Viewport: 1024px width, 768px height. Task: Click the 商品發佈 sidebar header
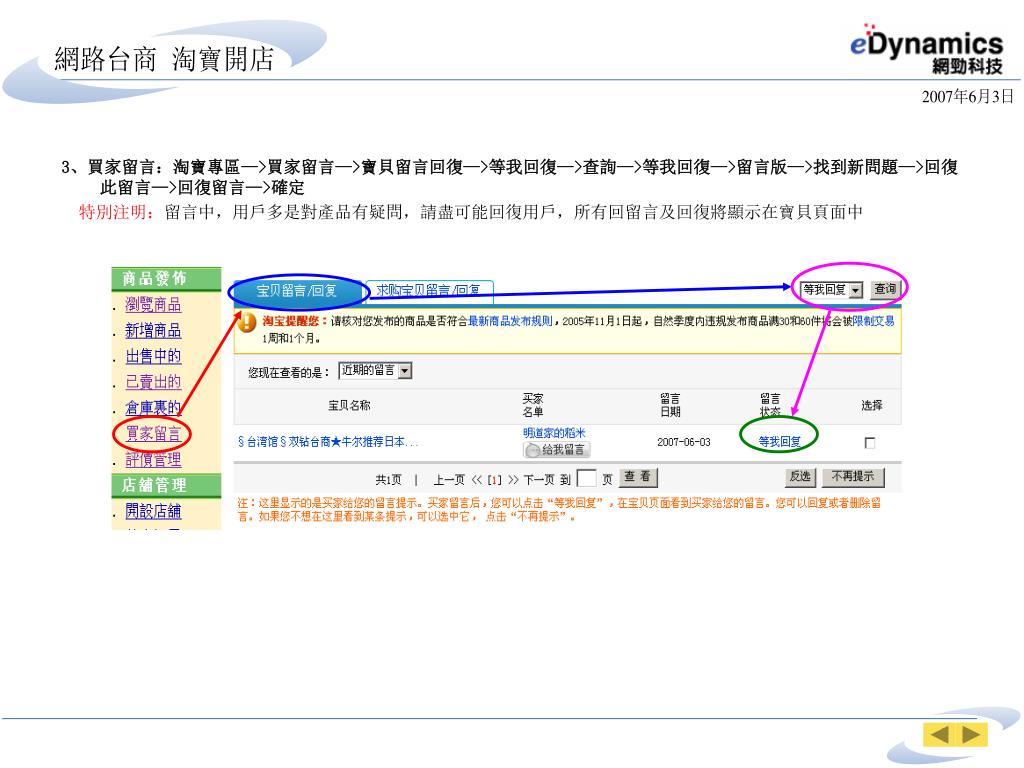tap(167, 278)
